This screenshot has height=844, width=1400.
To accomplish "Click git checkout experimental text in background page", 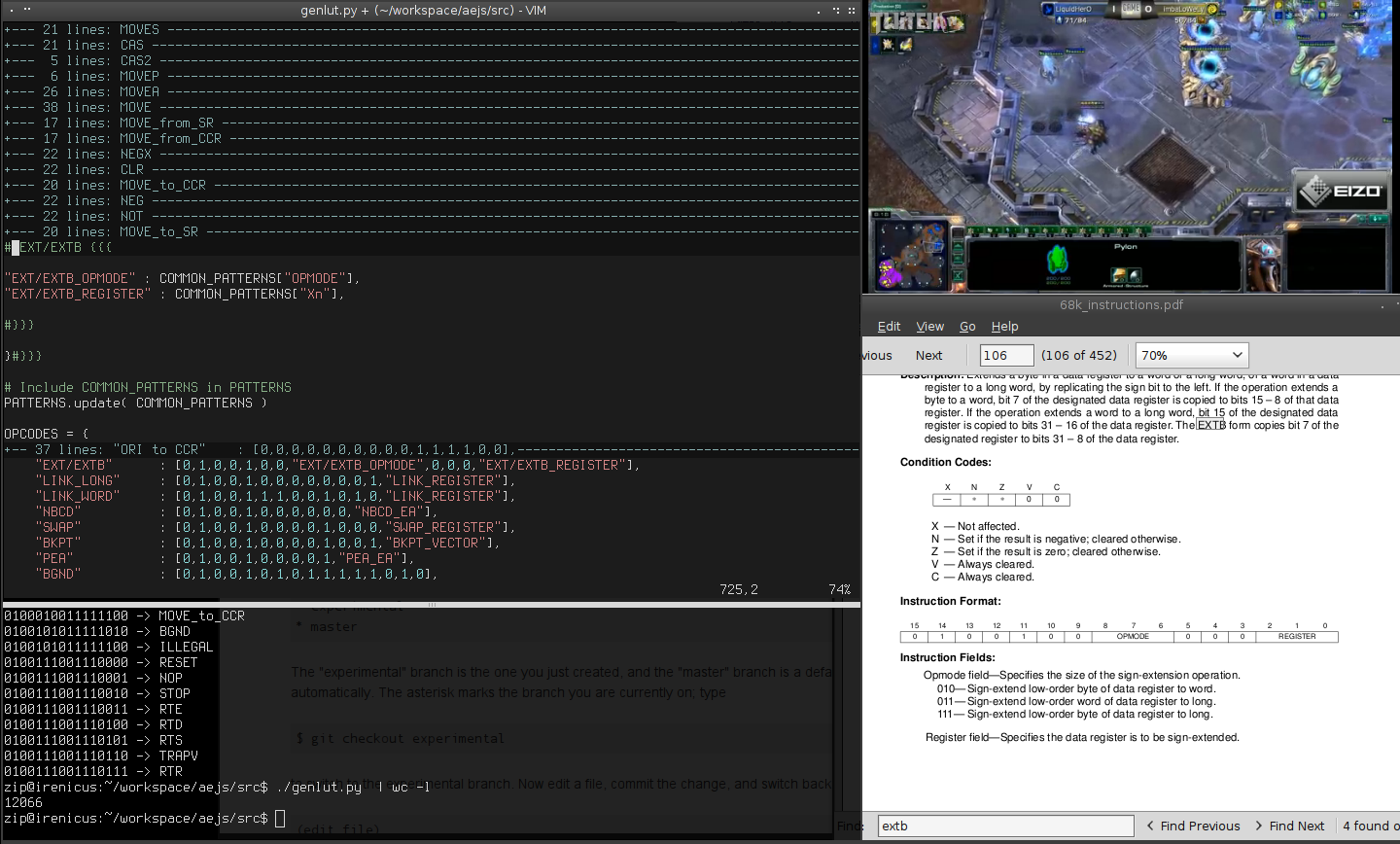I will 400,738.
